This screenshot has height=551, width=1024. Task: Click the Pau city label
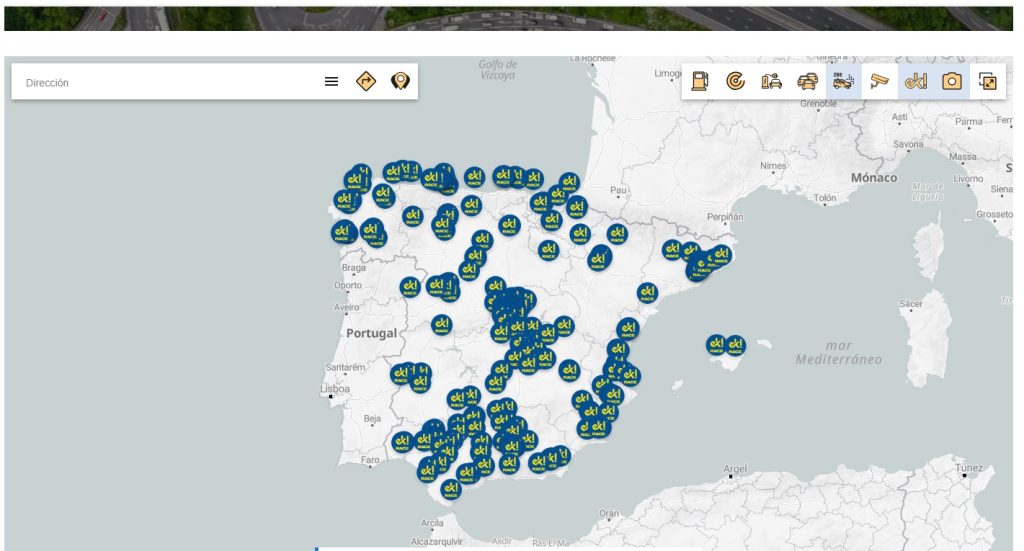[618, 190]
